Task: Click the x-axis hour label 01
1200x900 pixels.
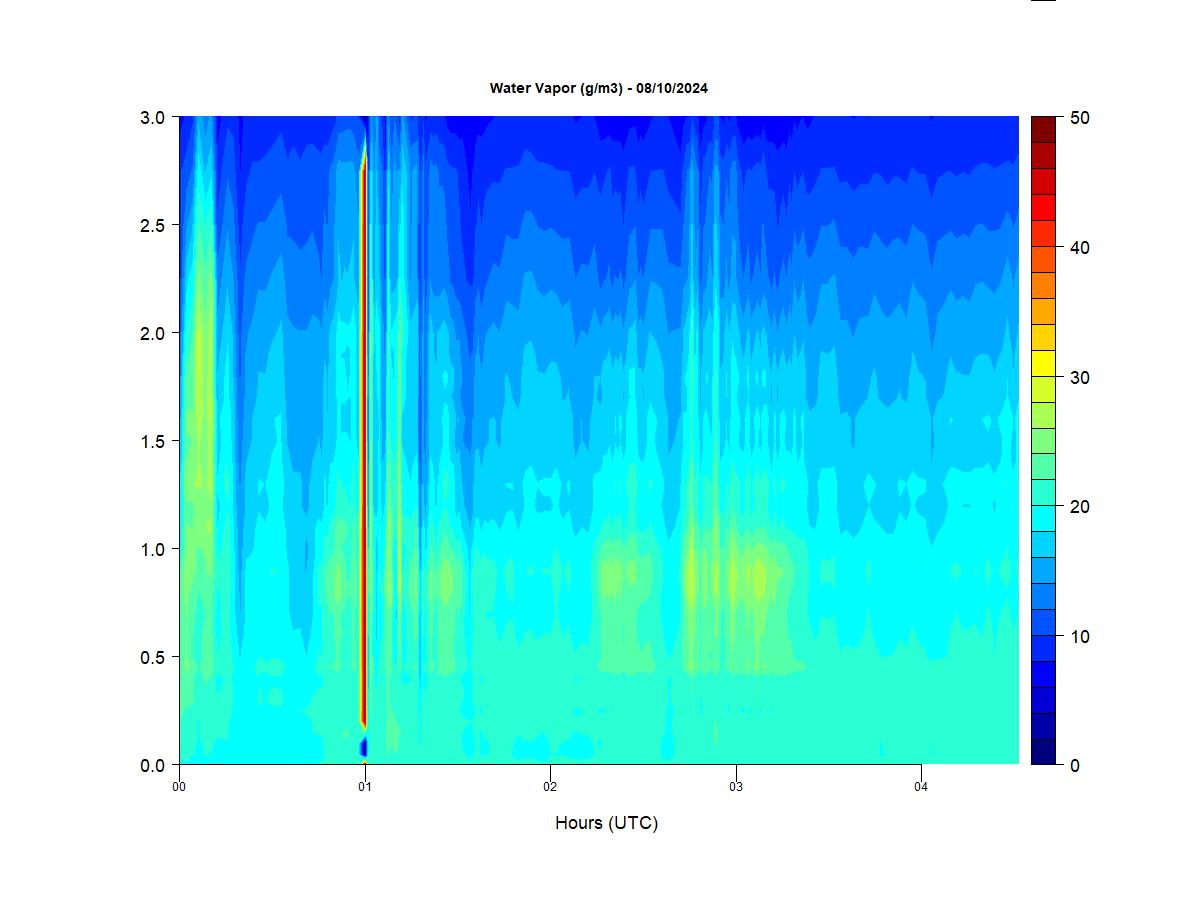Action: pos(365,787)
